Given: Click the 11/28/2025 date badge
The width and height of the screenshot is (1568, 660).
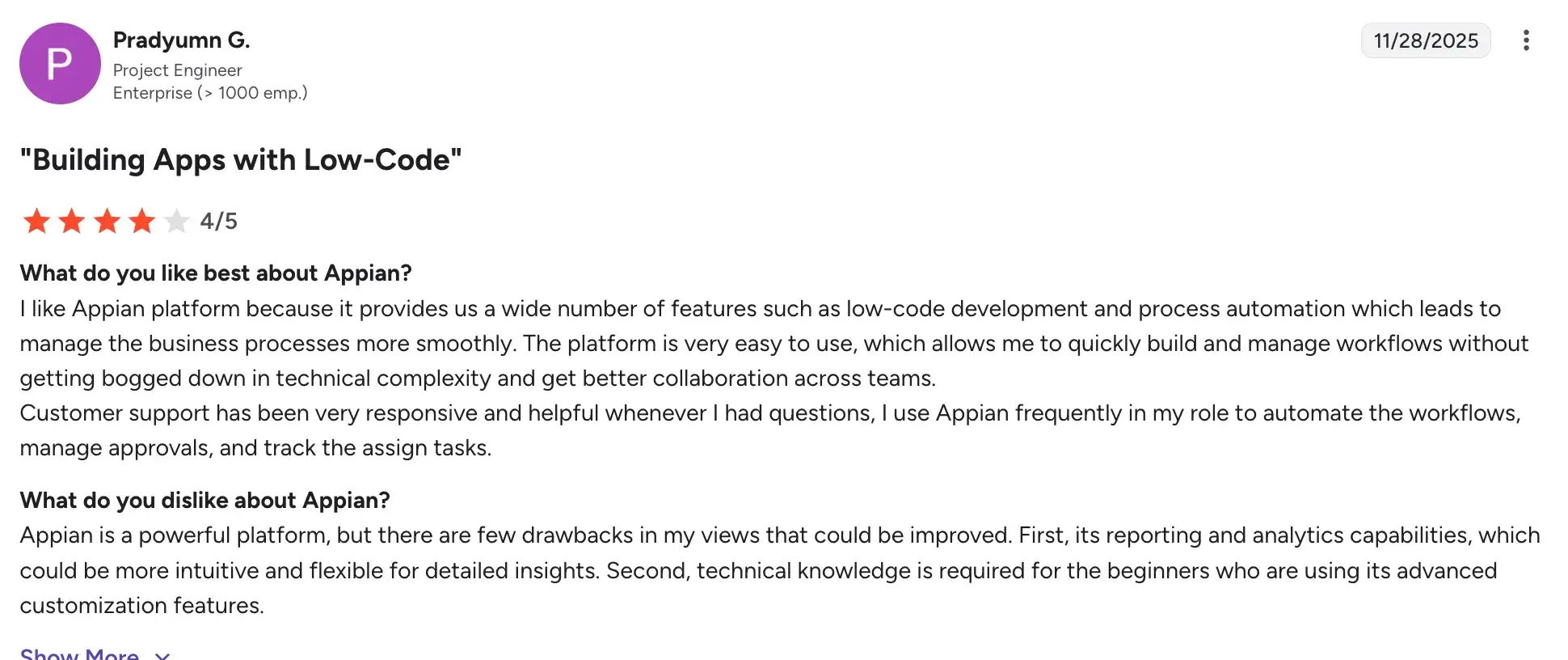Looking at the screenshot, I should (1426, 40).
